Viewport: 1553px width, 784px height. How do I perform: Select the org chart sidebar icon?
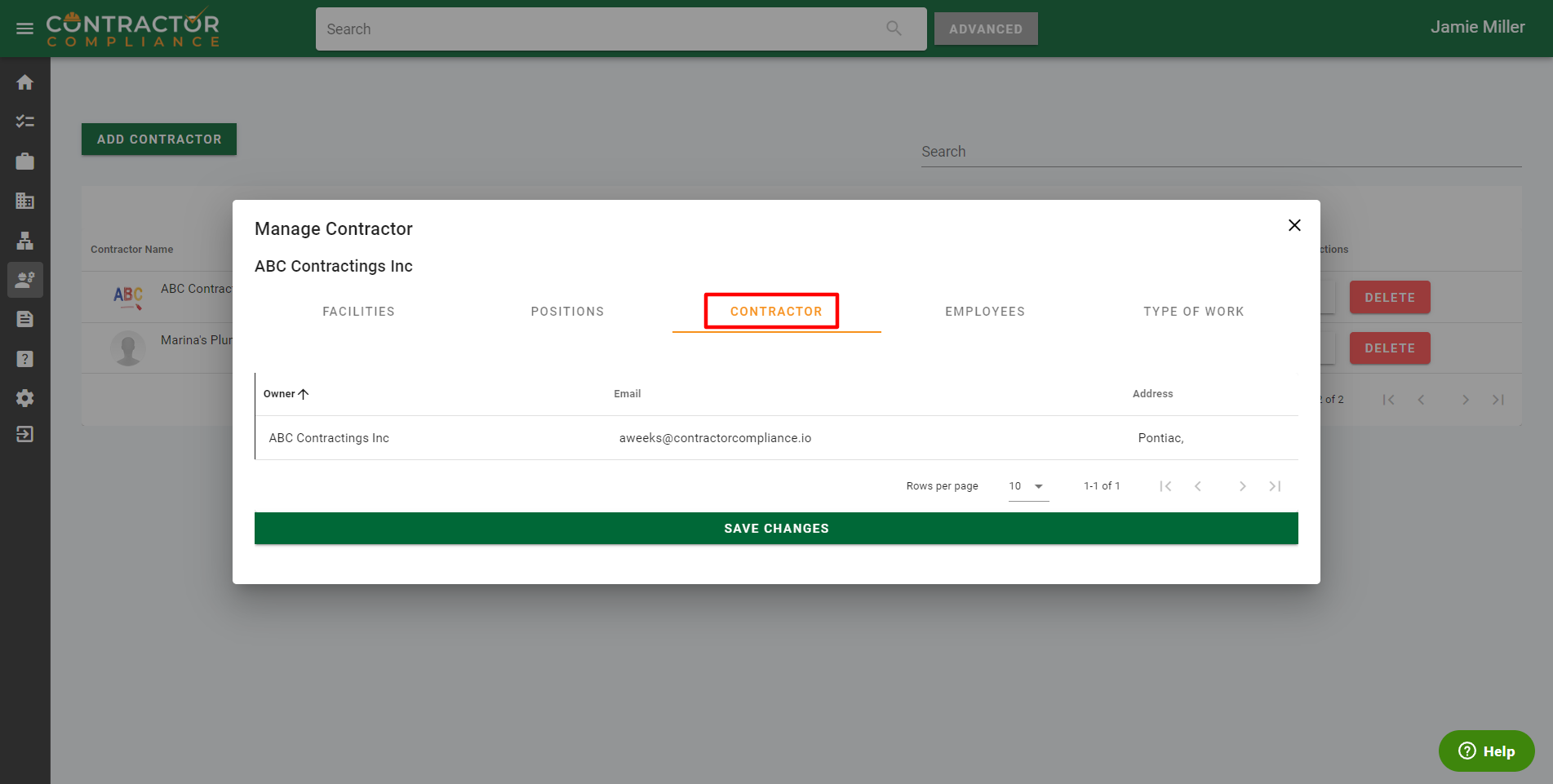coord(24,241)
